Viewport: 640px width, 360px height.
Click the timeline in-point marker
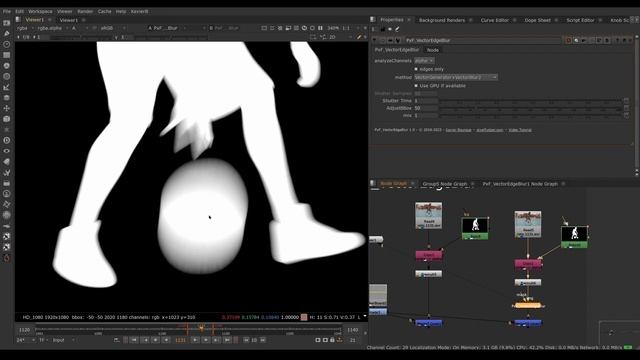click(x=187, y=328)
